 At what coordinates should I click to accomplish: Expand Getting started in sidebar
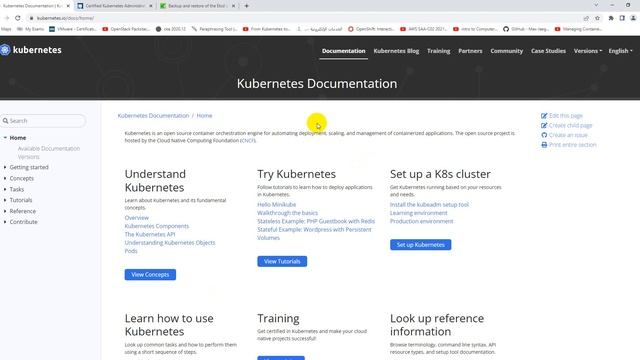5,167
